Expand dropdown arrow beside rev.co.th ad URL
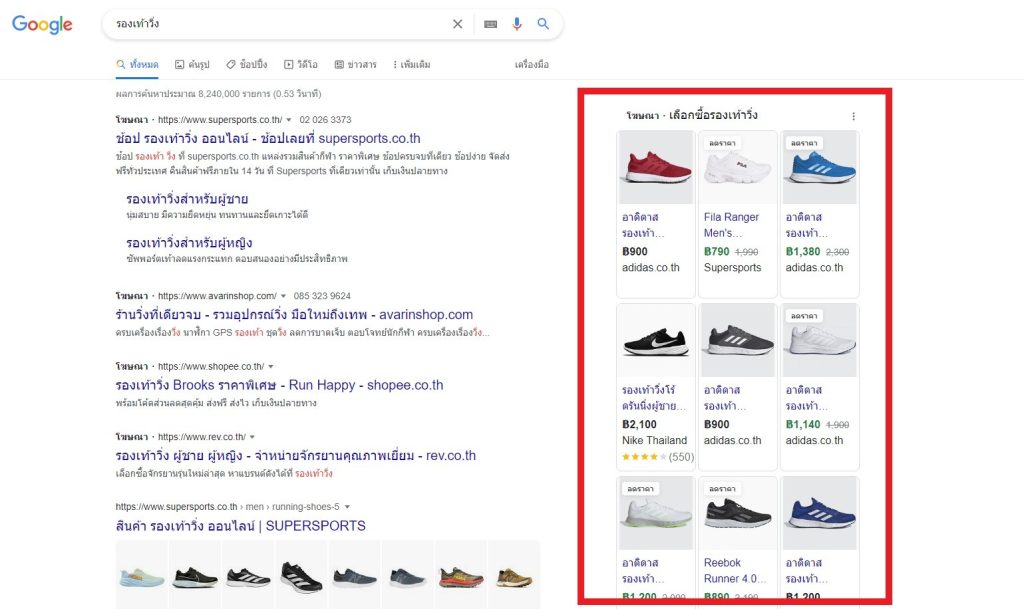The width and height of the screenshot is (1024, 609). [x=252, y=437]
